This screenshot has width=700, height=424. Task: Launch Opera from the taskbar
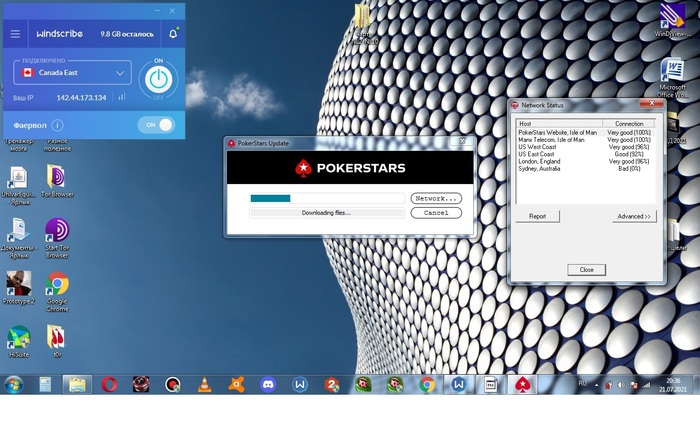tap(109, 385)
